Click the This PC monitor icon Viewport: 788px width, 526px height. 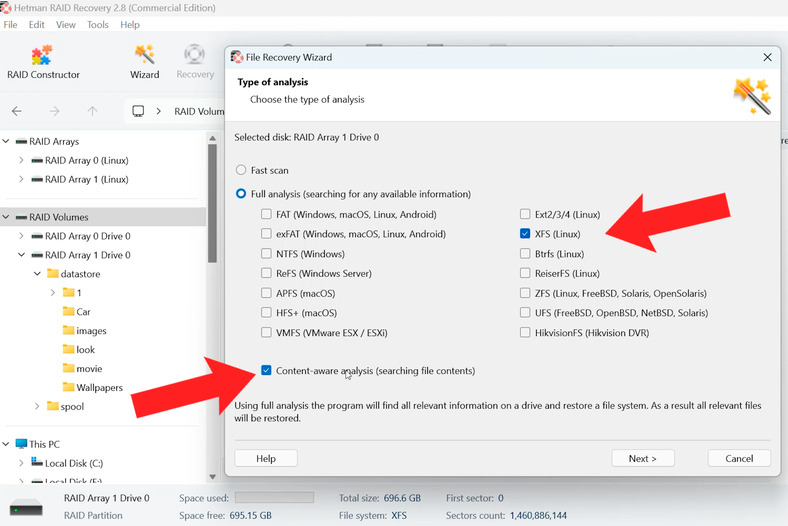21,444
